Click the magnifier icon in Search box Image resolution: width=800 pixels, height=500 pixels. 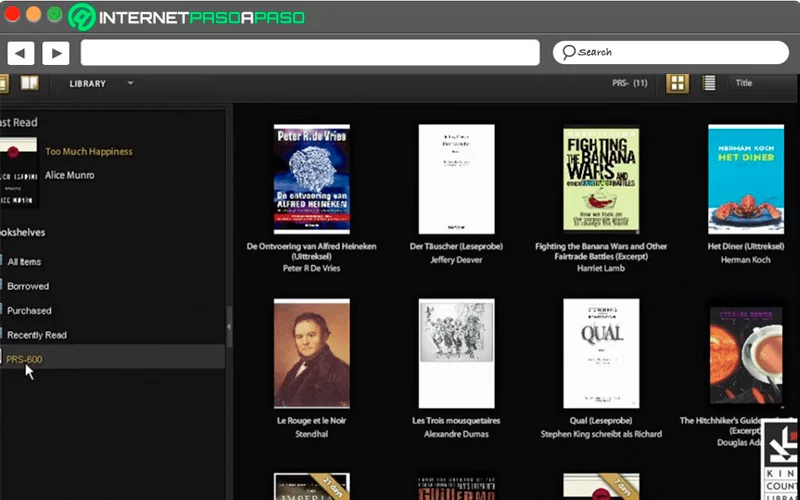coord(569,52)
